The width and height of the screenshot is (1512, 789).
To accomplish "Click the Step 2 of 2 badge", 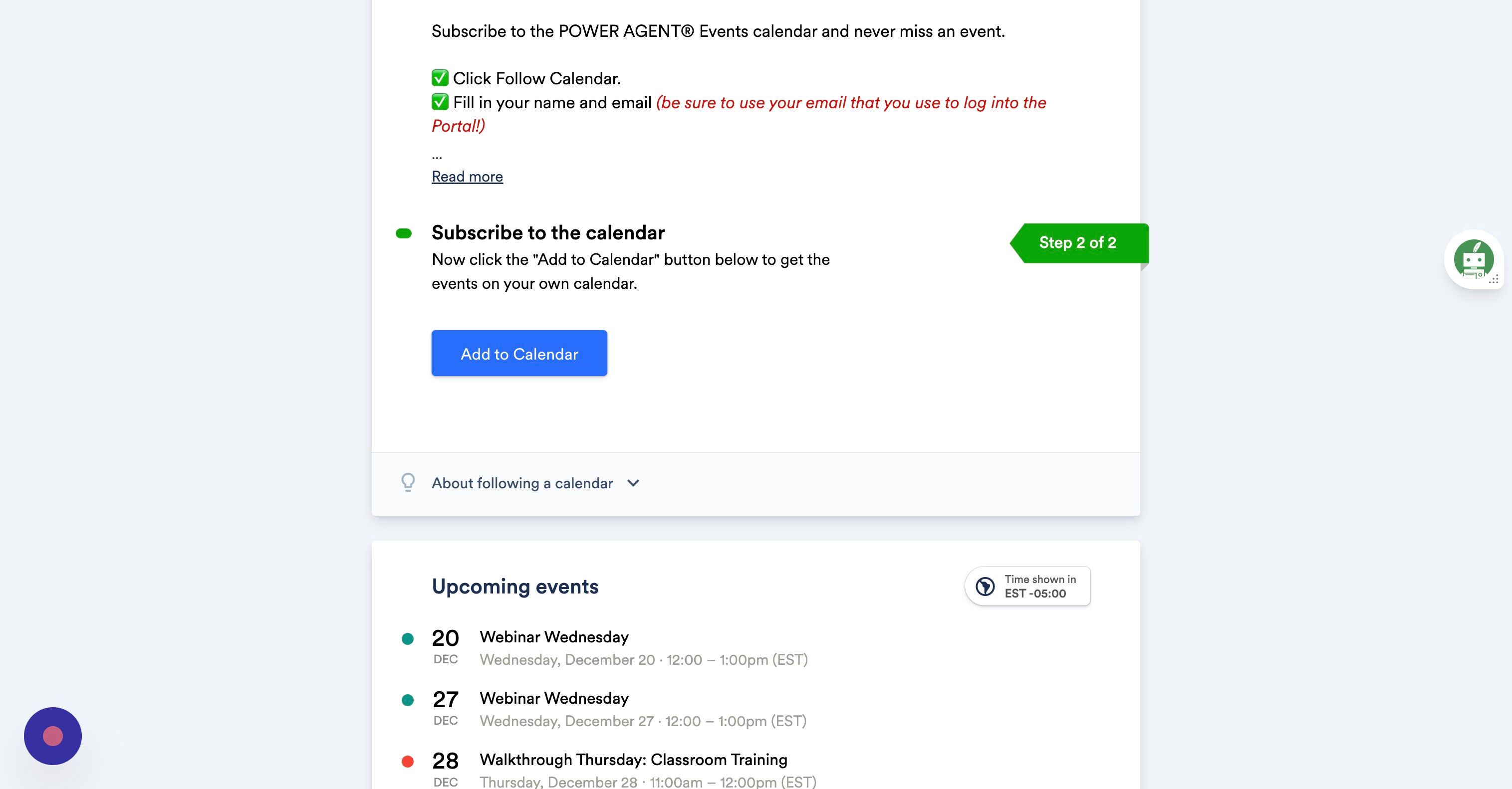I will (1078, 243).
